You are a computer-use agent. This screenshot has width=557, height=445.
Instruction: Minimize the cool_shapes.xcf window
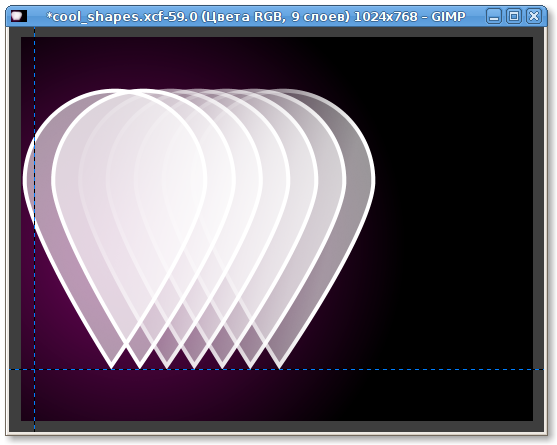493,16
